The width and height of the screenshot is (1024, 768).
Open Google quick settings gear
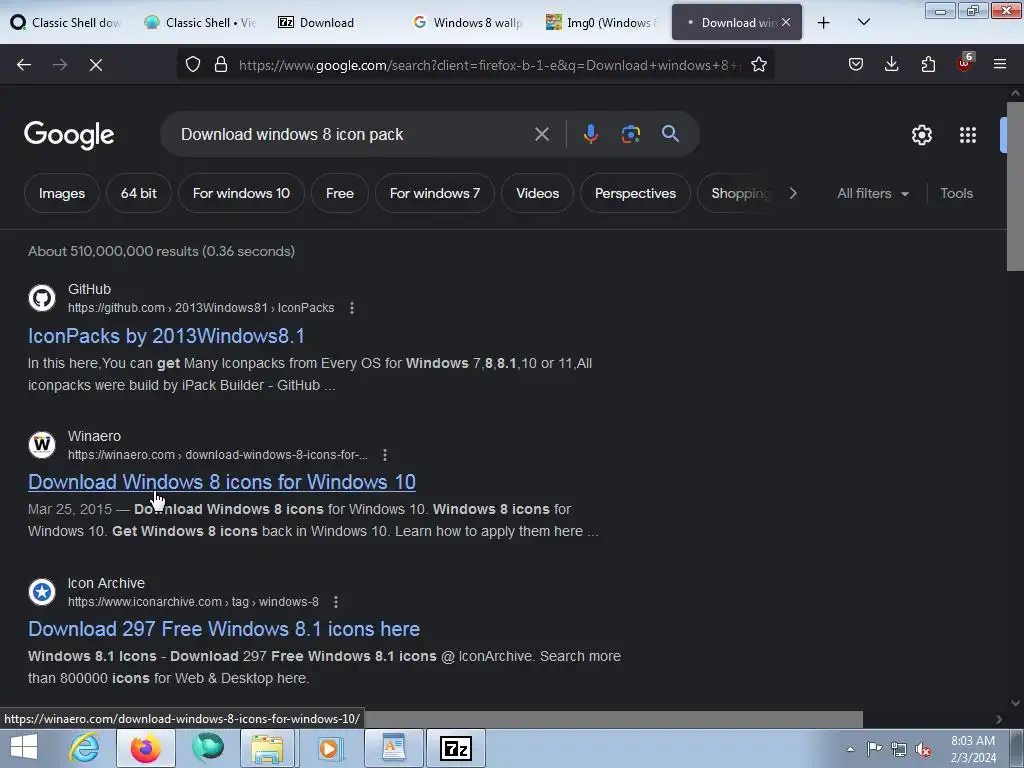click(921, 135)
